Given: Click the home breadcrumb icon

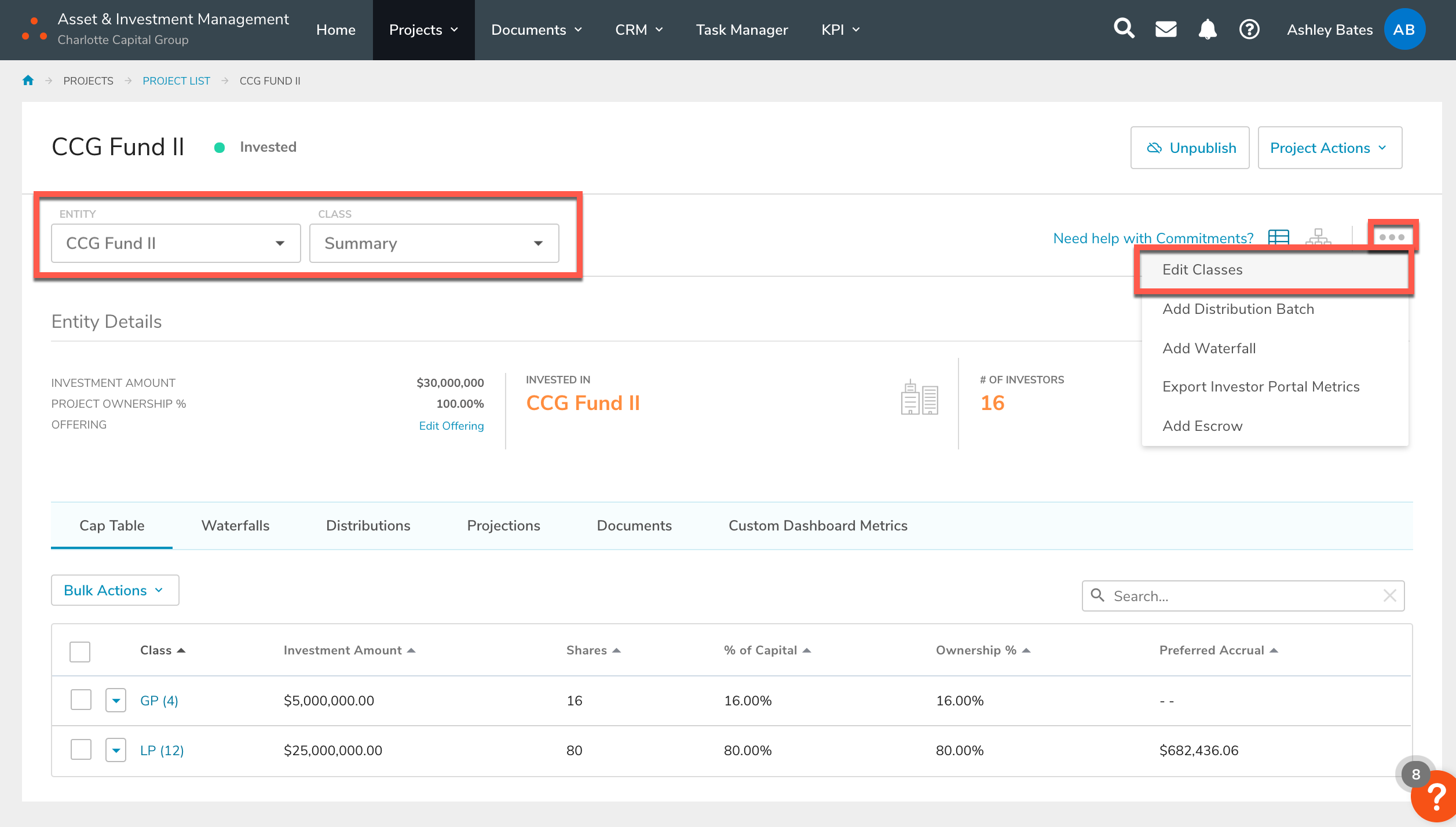Looking at the screenshot, I should (x=28, y=80).
